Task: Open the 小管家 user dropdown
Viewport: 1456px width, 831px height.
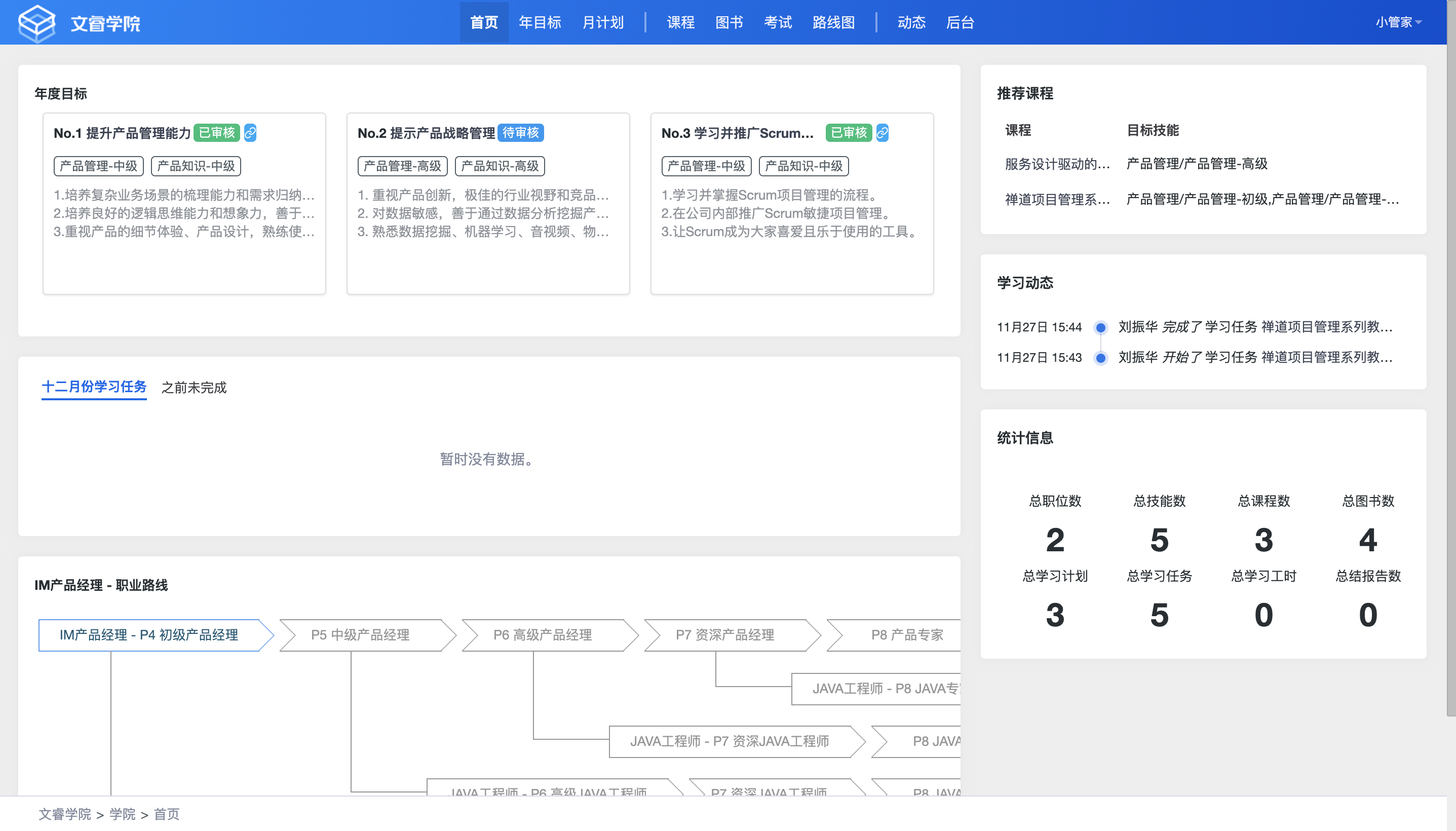Action: (1398, 22)
